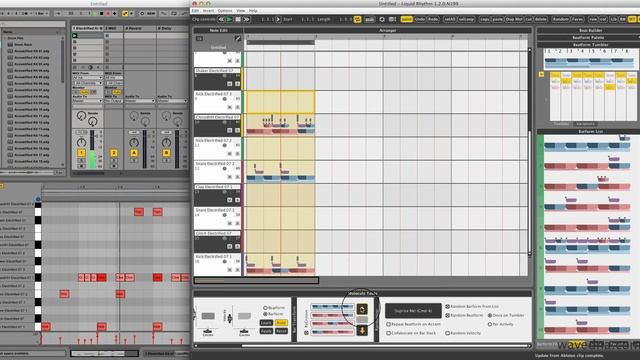Click the Random button in toolbar
Viewport: 640px width, 360px height.
point(560,19)
